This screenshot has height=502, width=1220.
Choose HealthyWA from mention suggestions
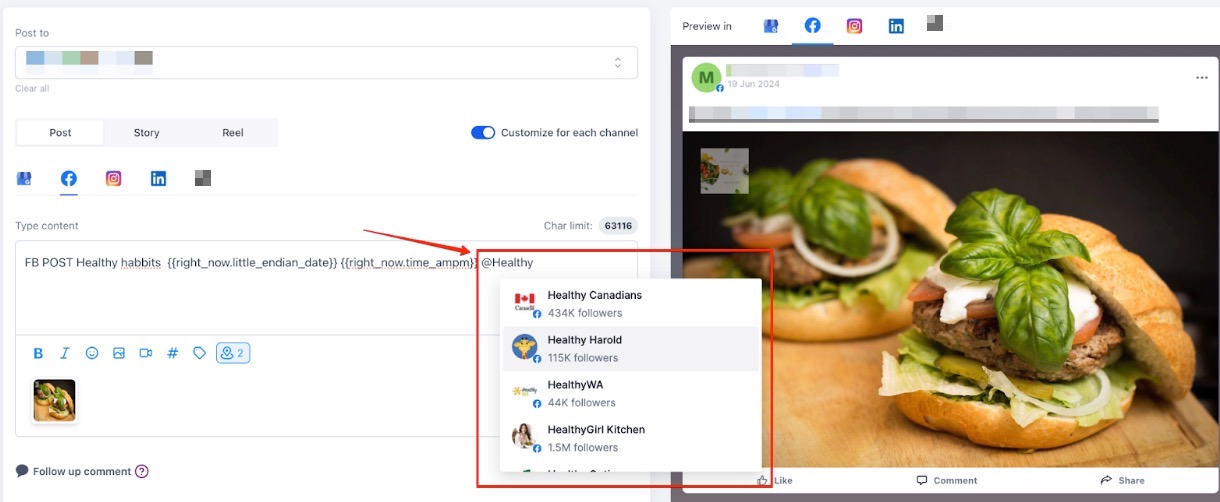[x=631, y=394]
